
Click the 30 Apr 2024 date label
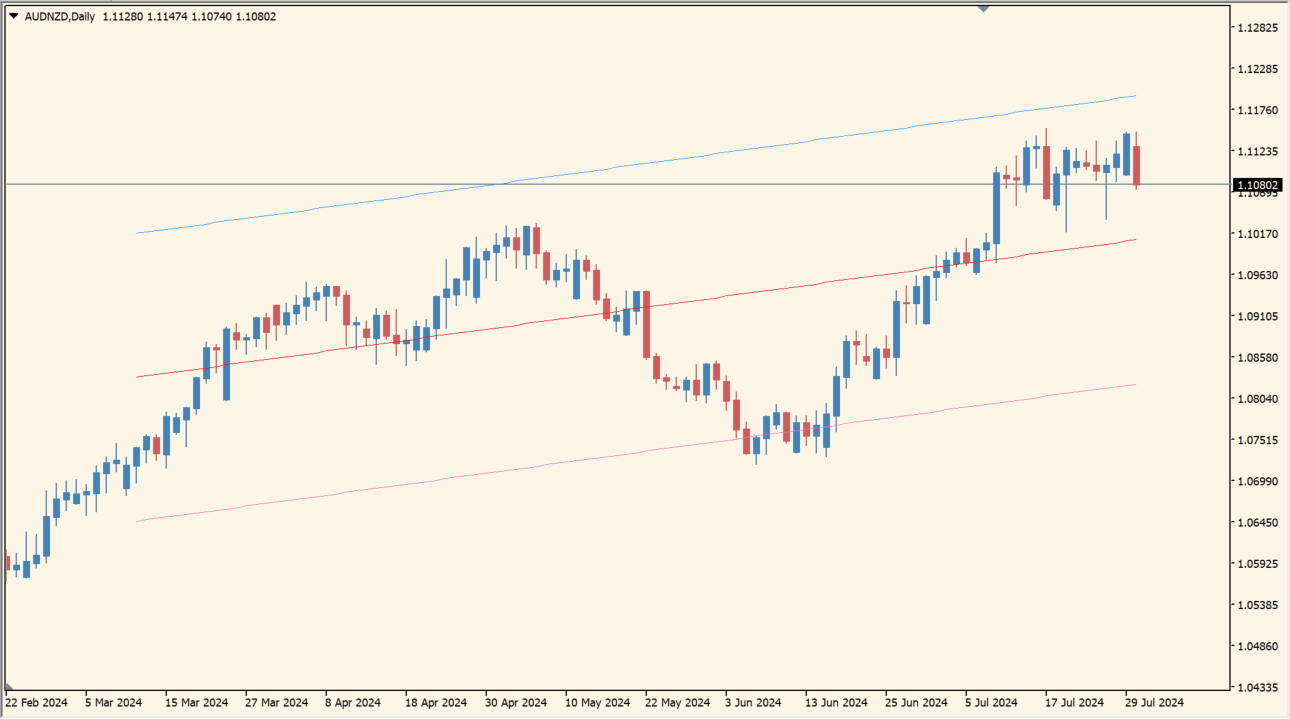516,702
